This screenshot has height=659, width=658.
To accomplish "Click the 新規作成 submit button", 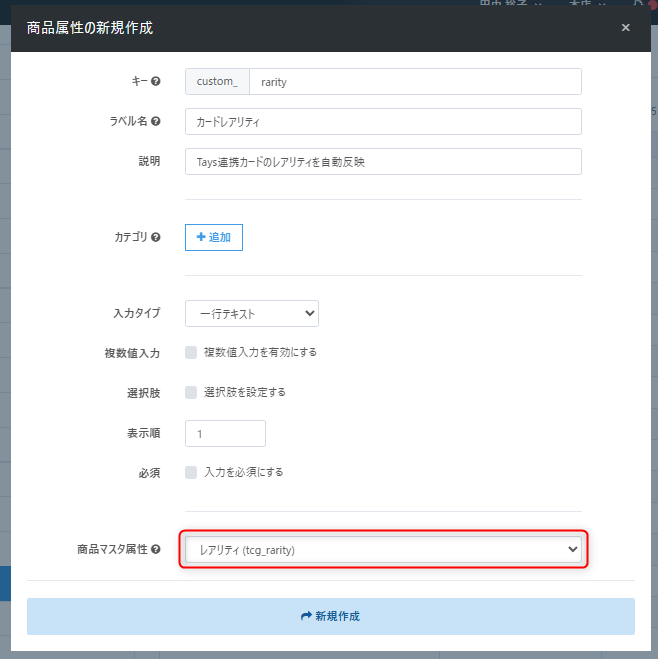I will coord(331,616).
